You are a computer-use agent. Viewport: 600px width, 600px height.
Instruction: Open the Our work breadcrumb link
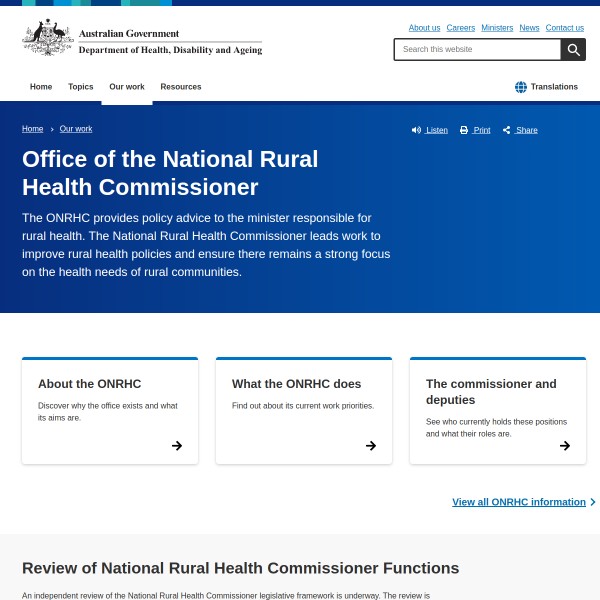pos(76,129)
